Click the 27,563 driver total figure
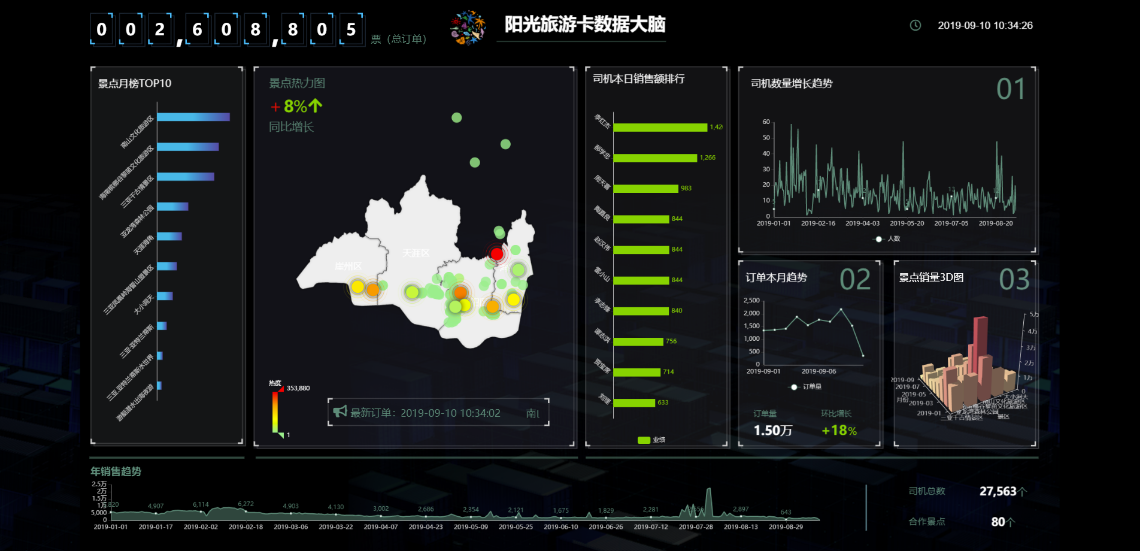Screen dimensions: 1140x551 pos(998,491)
